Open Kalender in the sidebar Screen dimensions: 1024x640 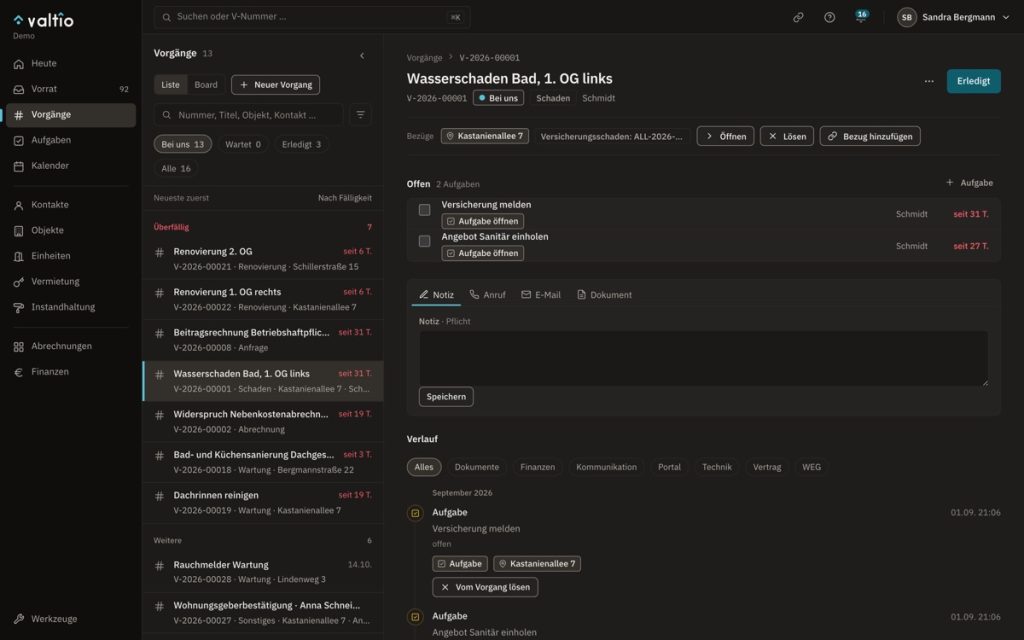[71, 166]
